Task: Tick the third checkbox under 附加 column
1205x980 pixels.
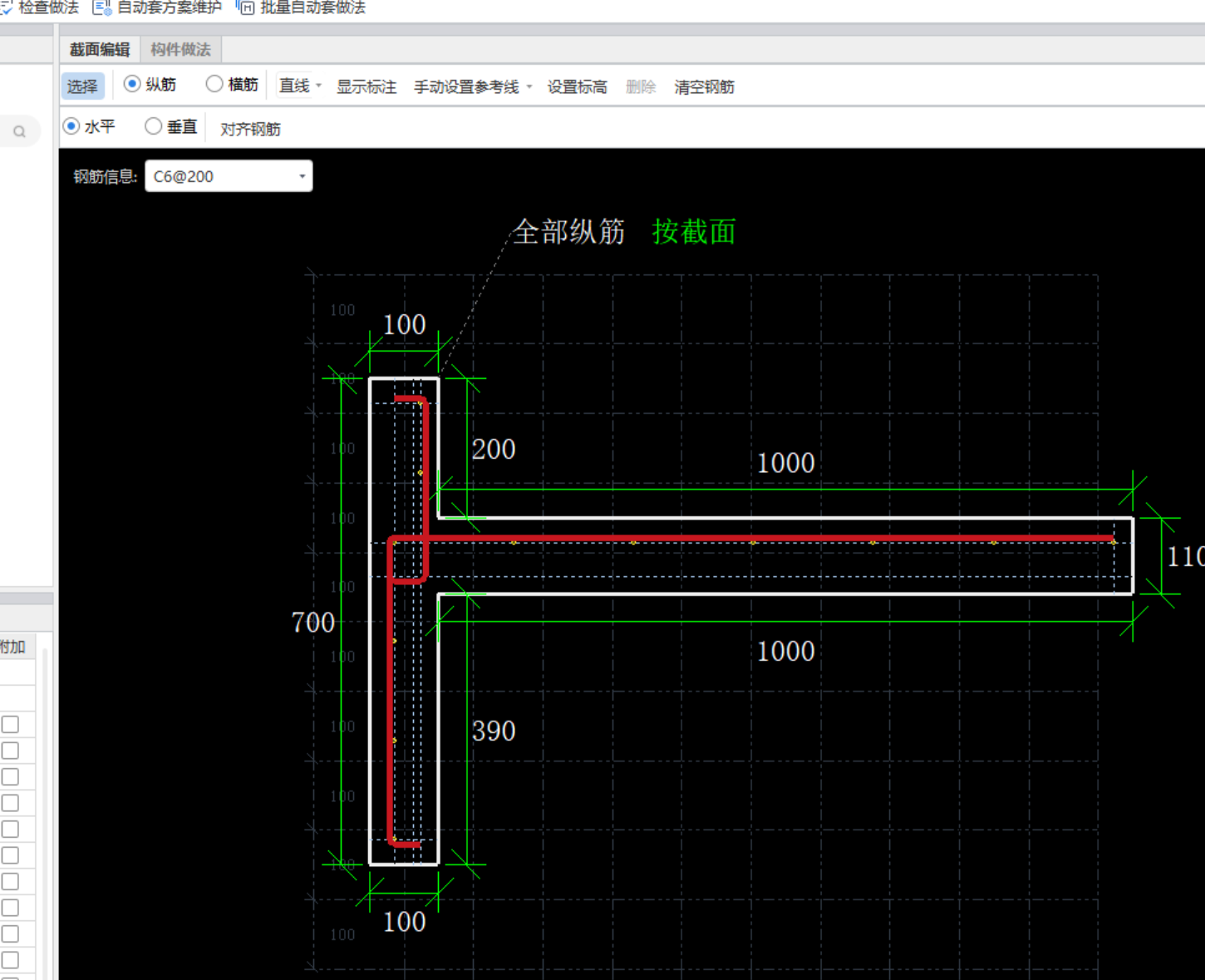Action: [10, 777]
